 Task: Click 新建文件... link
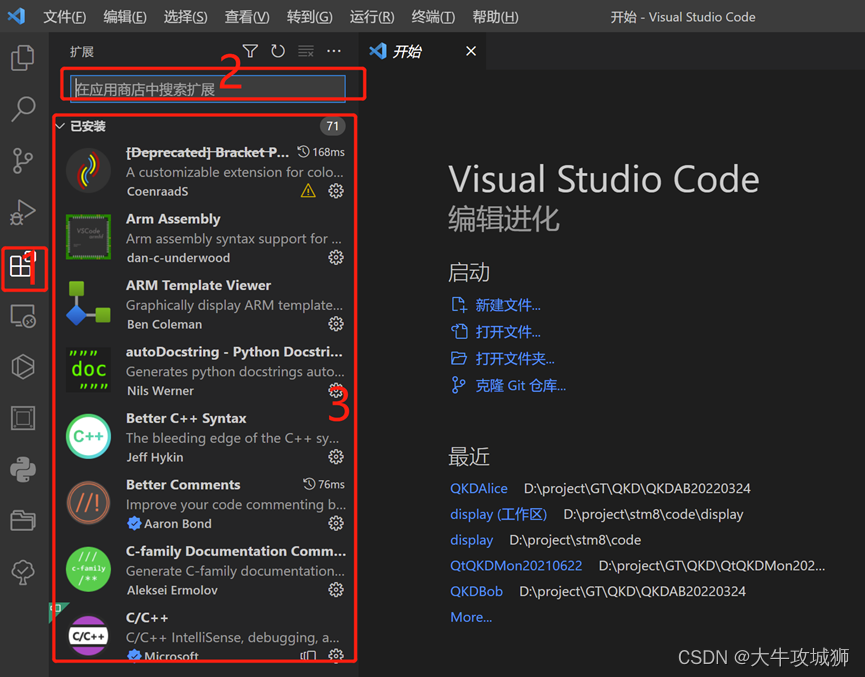click(508, 305)
